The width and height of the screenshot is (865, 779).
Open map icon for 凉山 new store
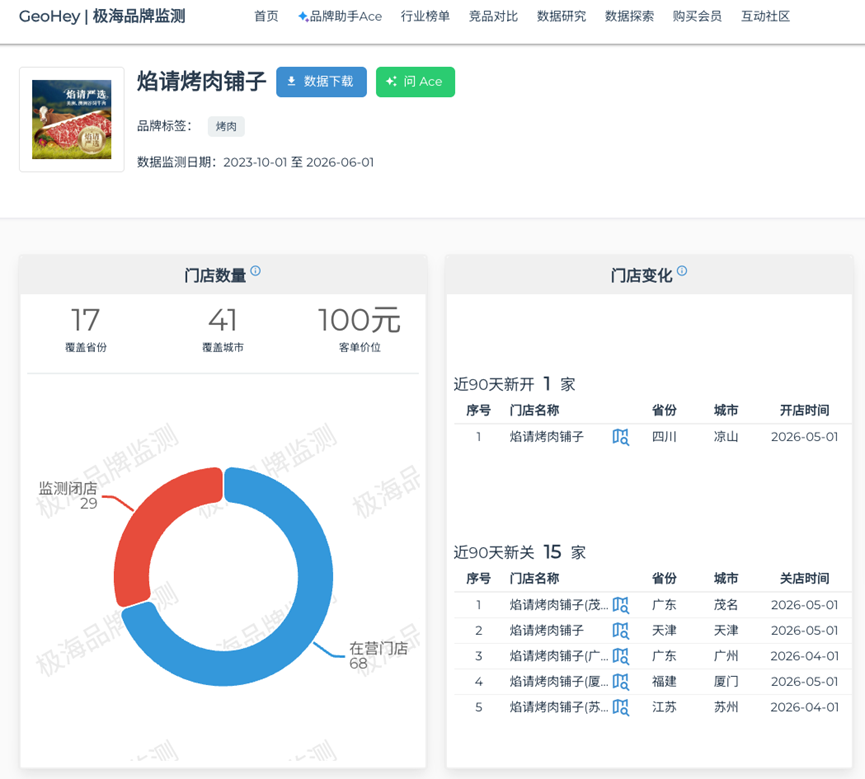click(621, 437)
